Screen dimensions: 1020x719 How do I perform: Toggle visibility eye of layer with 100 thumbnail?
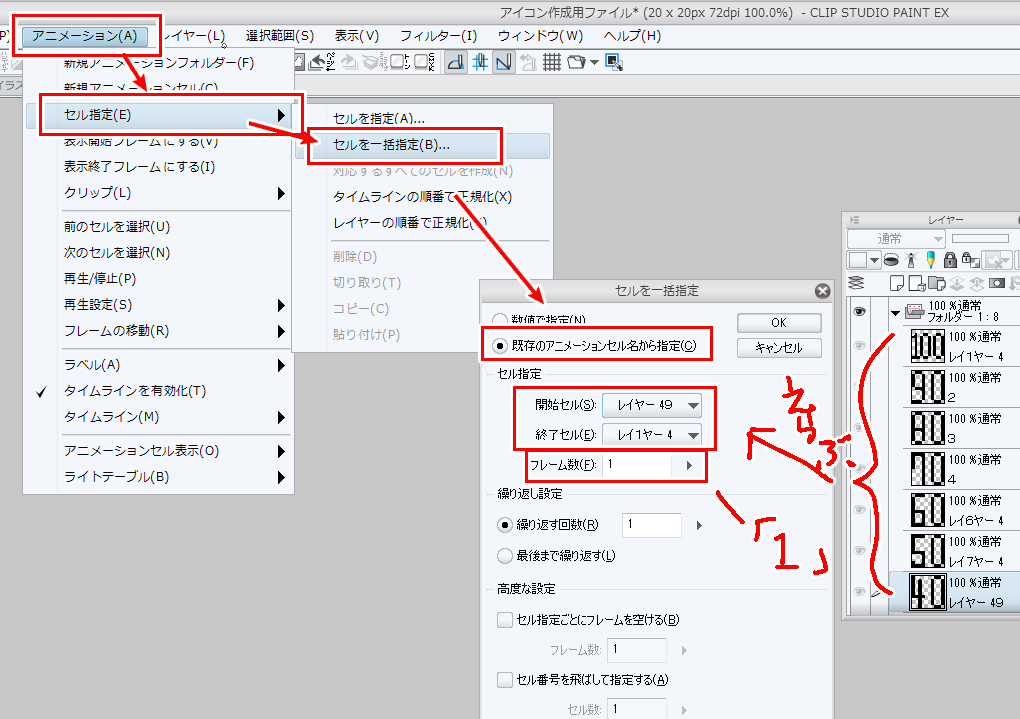tap(859, 346)
